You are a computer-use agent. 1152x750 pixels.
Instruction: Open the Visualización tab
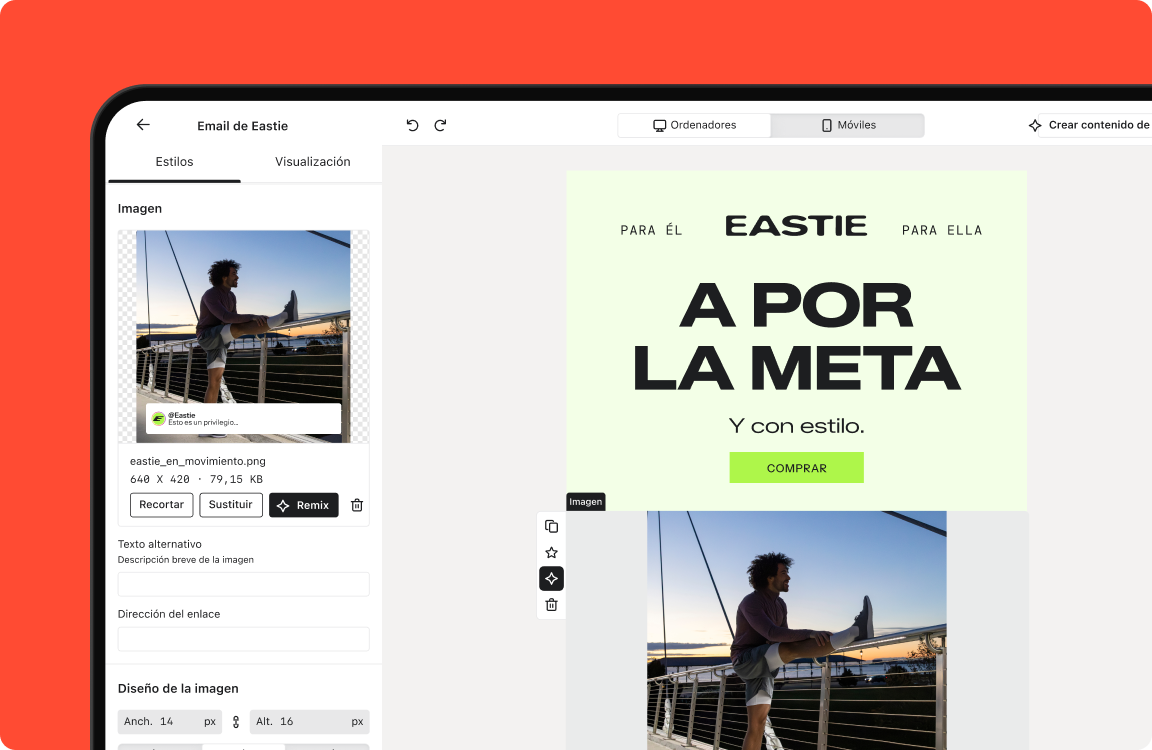(x=312, y=162)
